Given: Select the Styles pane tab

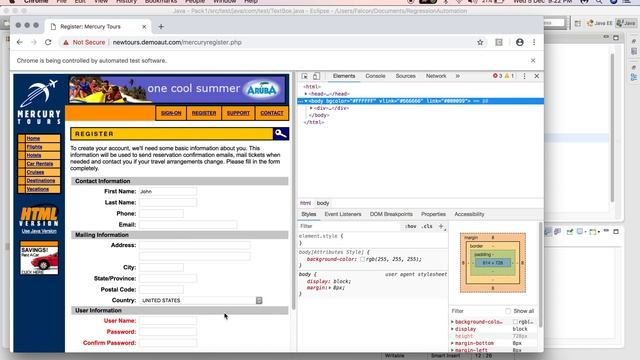Looking at the screenshot, I should pyautogui.click(x=309, y=214).
